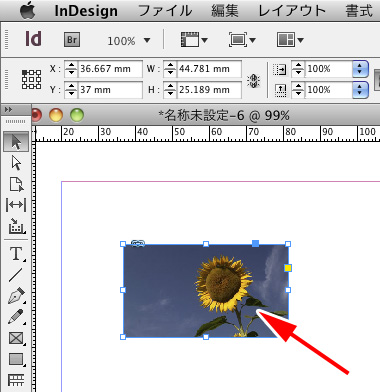Step the H height value
This screenshot has height=392, width=380.
coord(170,90)
